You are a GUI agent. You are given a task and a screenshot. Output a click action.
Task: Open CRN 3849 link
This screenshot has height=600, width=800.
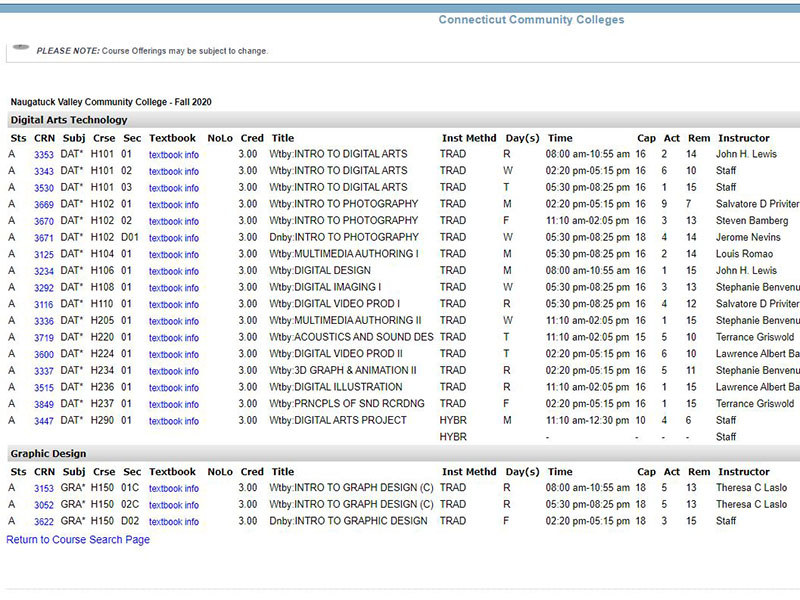[44, 405]
